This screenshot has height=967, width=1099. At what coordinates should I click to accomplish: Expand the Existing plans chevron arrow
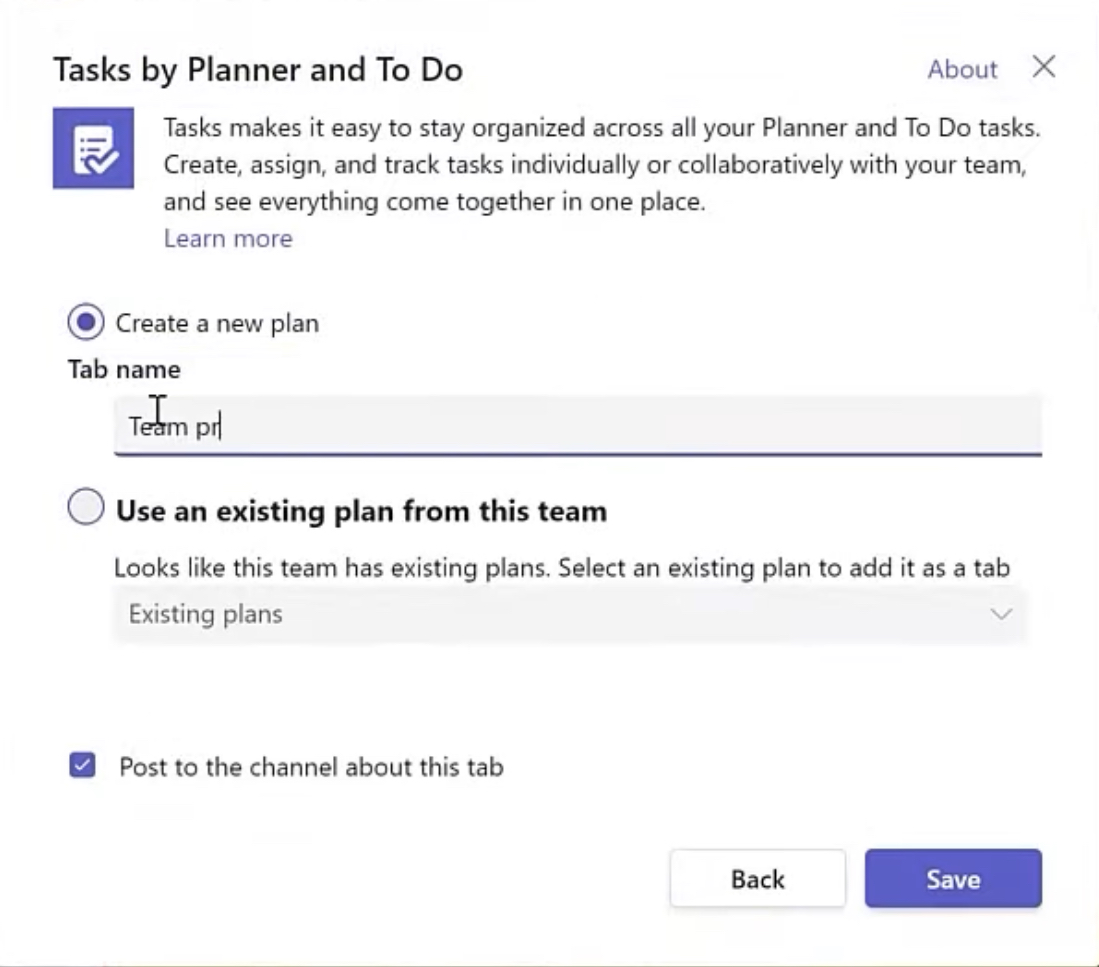coord(1001,615)
